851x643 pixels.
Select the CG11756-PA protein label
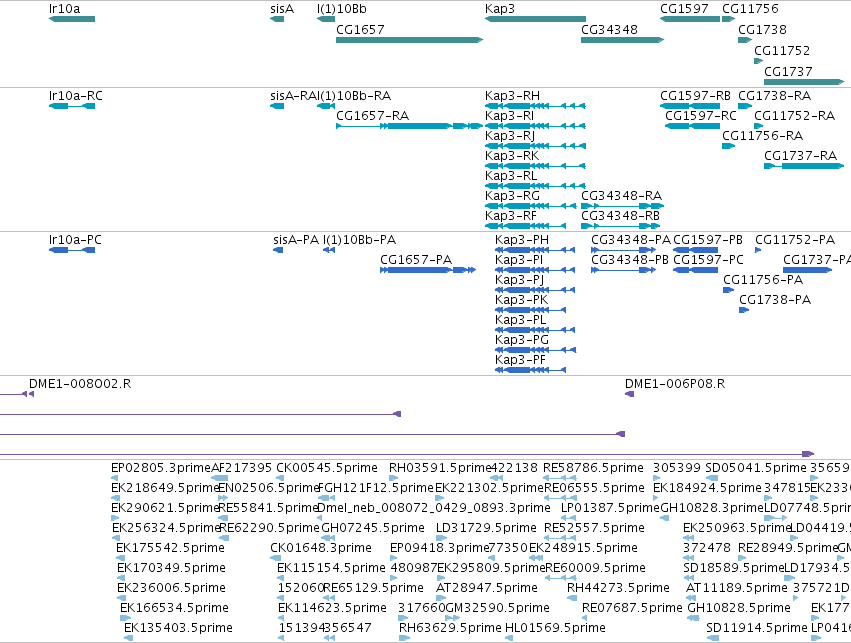pos(763,280)
